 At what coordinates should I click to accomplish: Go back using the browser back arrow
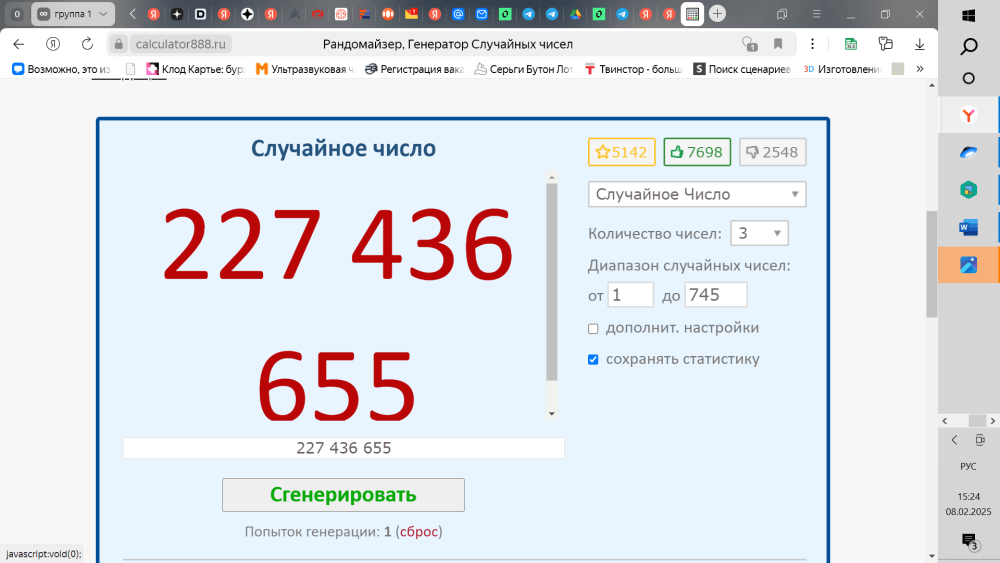(x=18, y=44)
